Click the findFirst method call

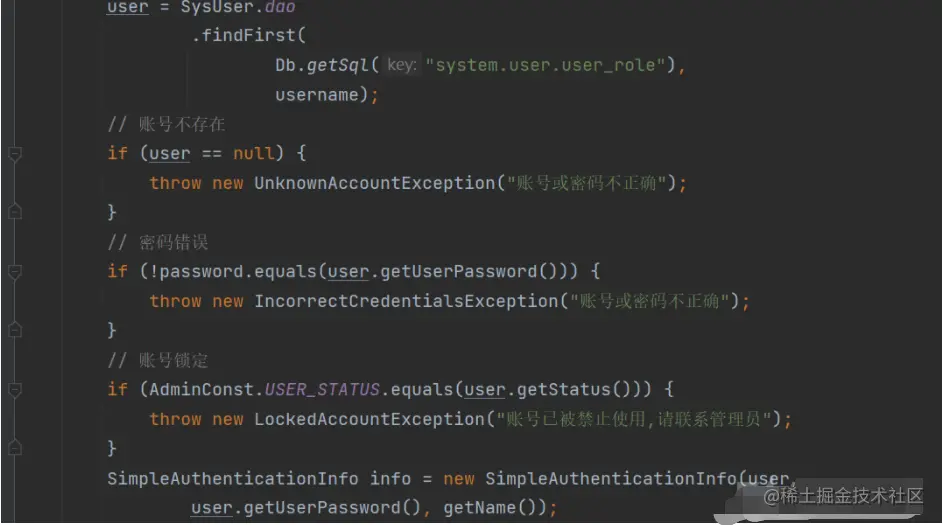pyautogui.click(x=249, y=35)
